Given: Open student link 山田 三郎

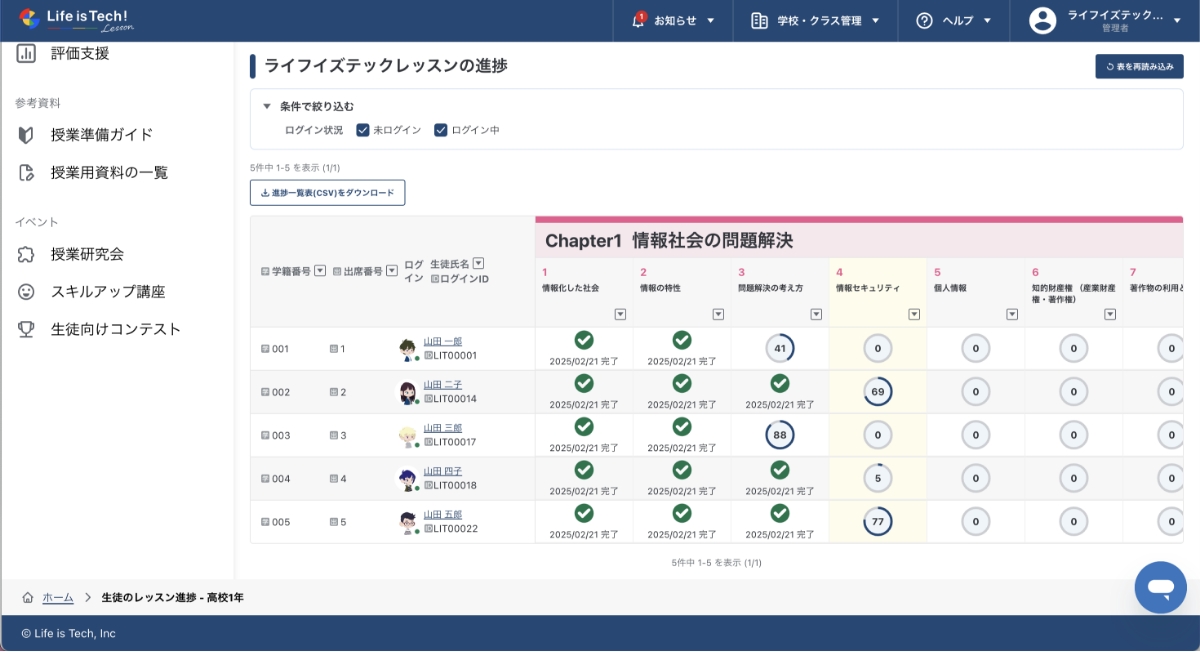Looking at the screenshot, I should tap(443, 428).
